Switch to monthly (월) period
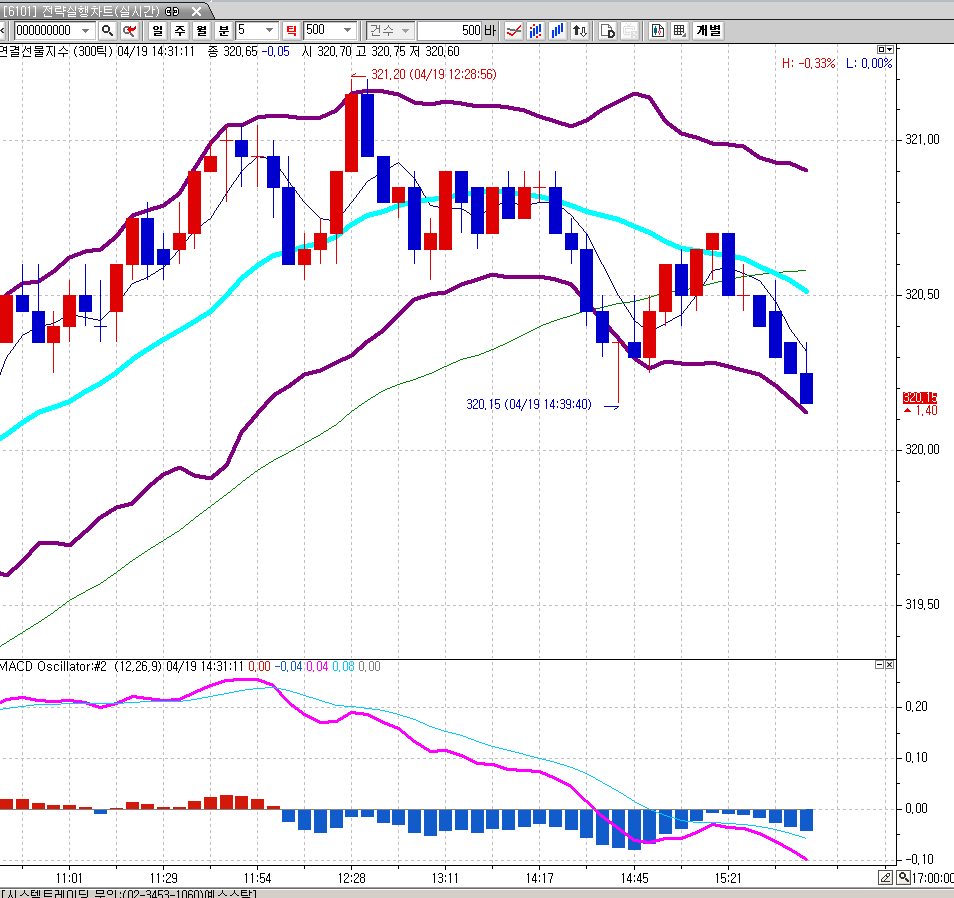The width and height of the screenshot is (954, 898). pos(201,30)
